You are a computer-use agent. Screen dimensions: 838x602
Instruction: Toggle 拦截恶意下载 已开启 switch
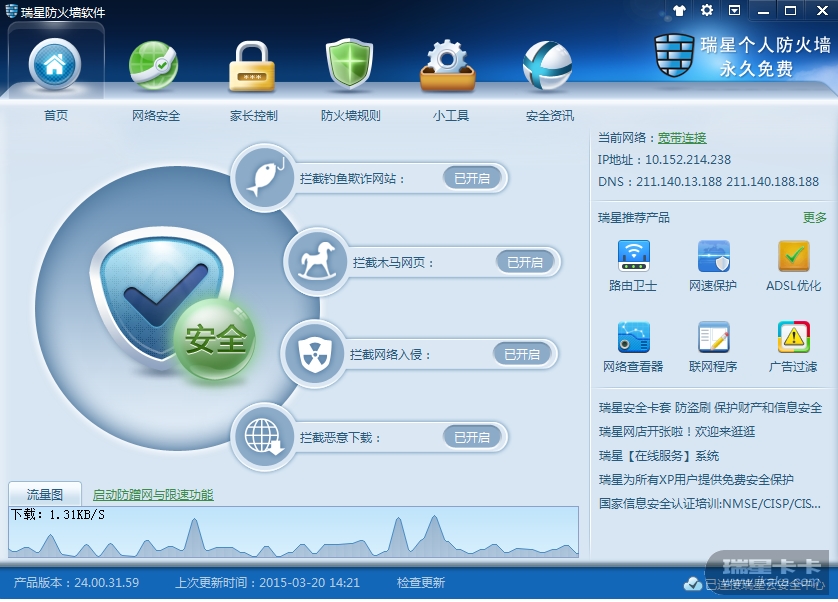(x=472, y=437)
